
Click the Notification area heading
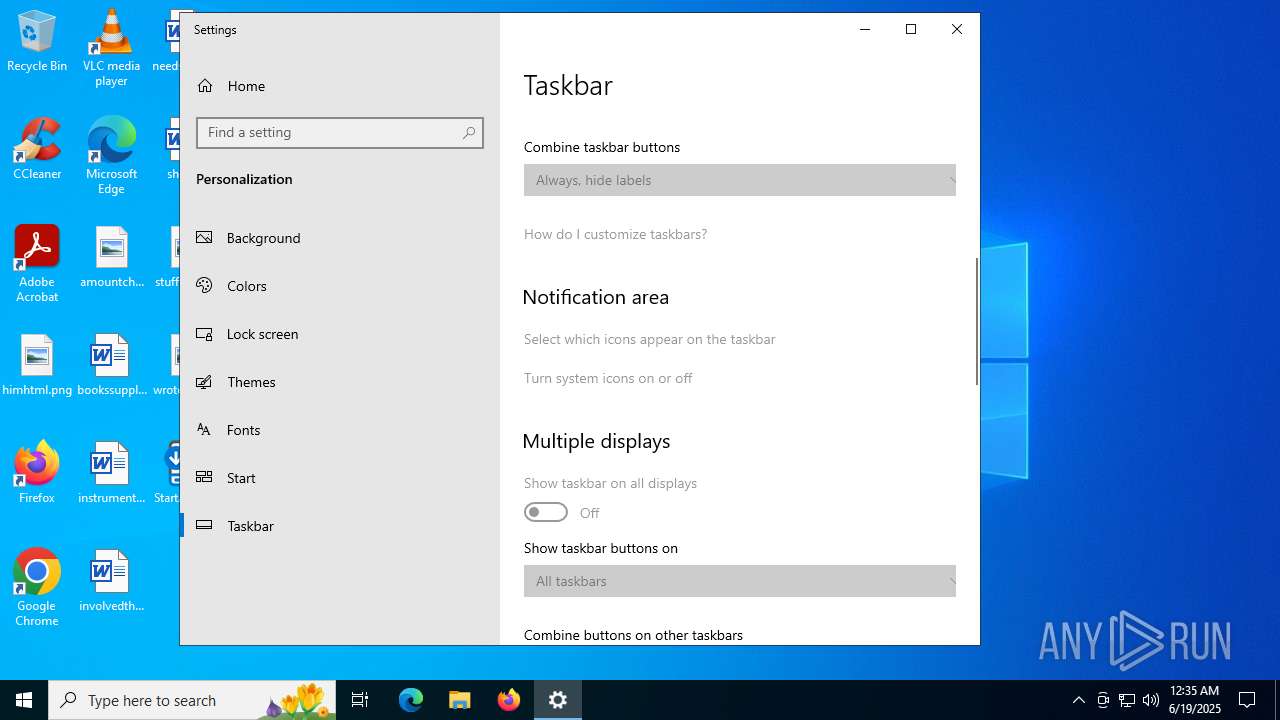coord(596,297)
